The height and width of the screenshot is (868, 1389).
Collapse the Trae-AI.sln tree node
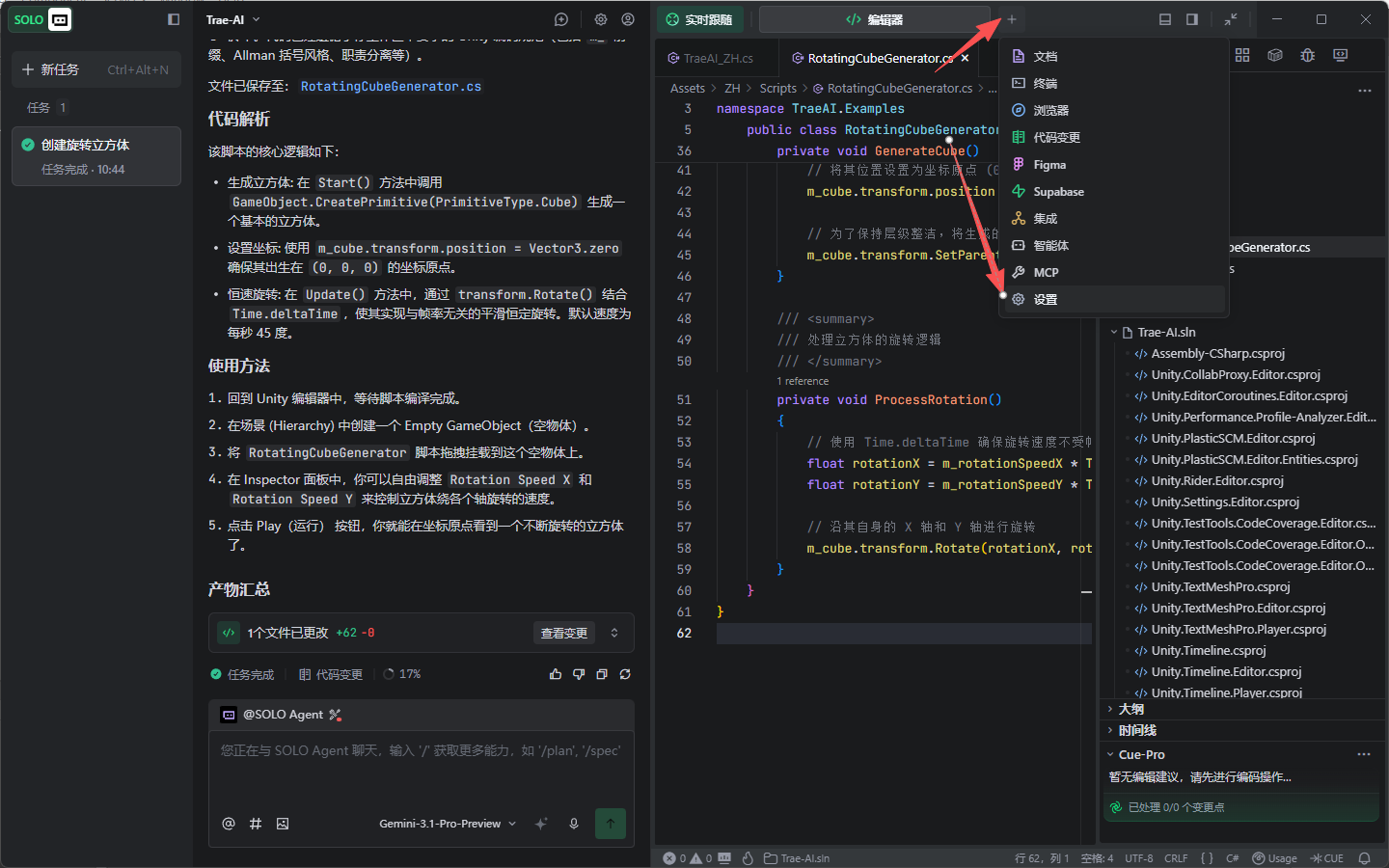[1114, 333]
